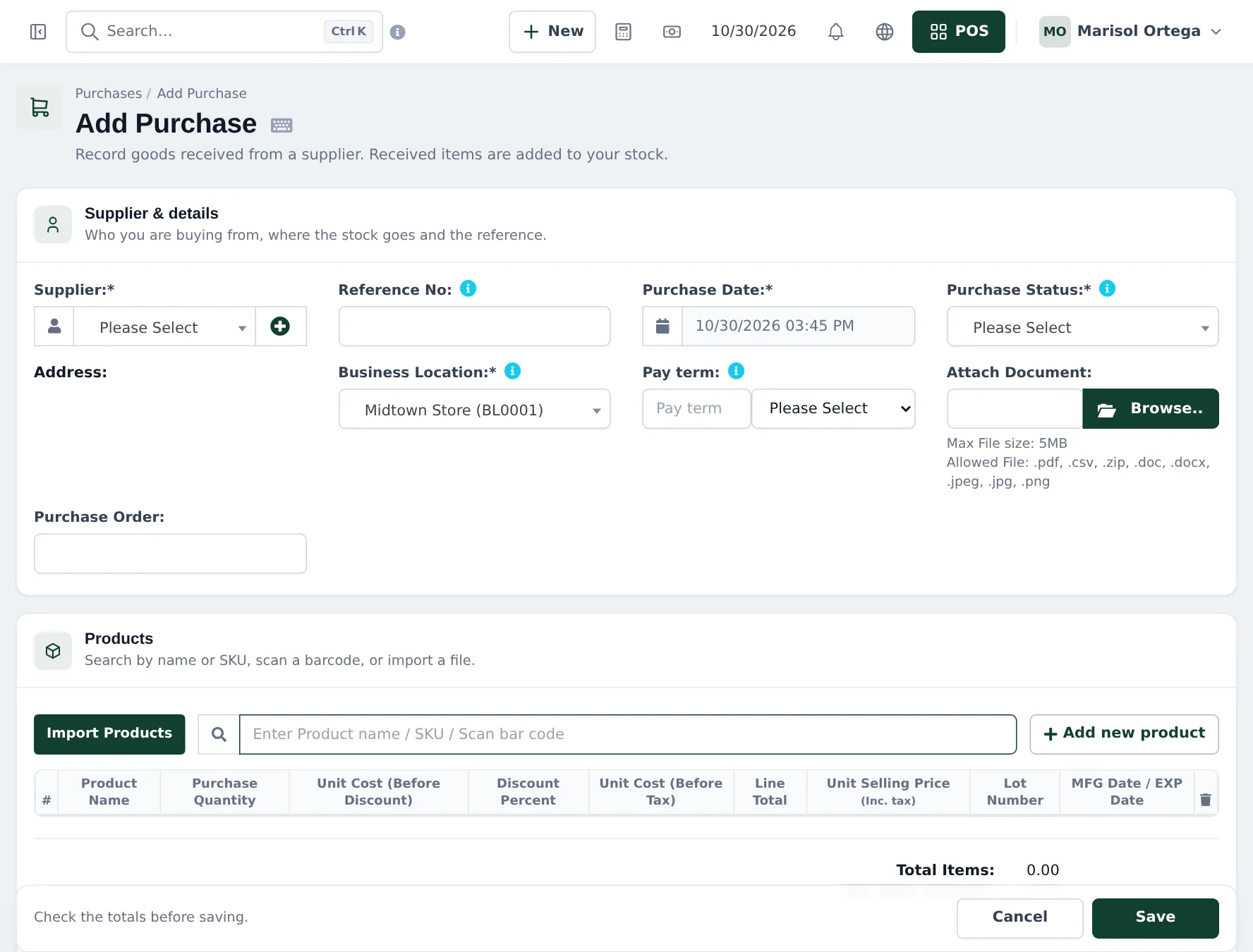
Task: Click Import Products button
Action: (x=109, y=734)
